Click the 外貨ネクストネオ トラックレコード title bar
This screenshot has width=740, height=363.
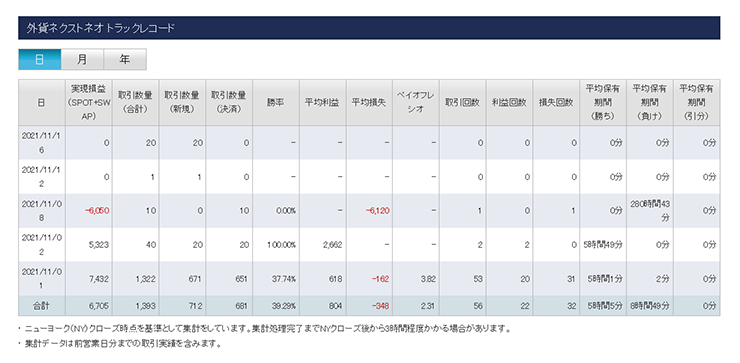tap(369, 28)
